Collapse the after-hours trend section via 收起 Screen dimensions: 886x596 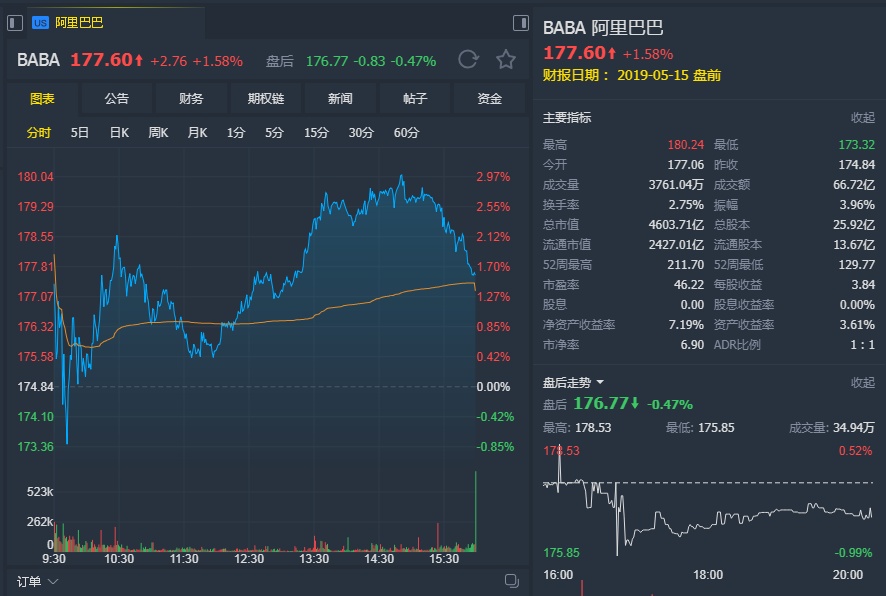[862, 382]
